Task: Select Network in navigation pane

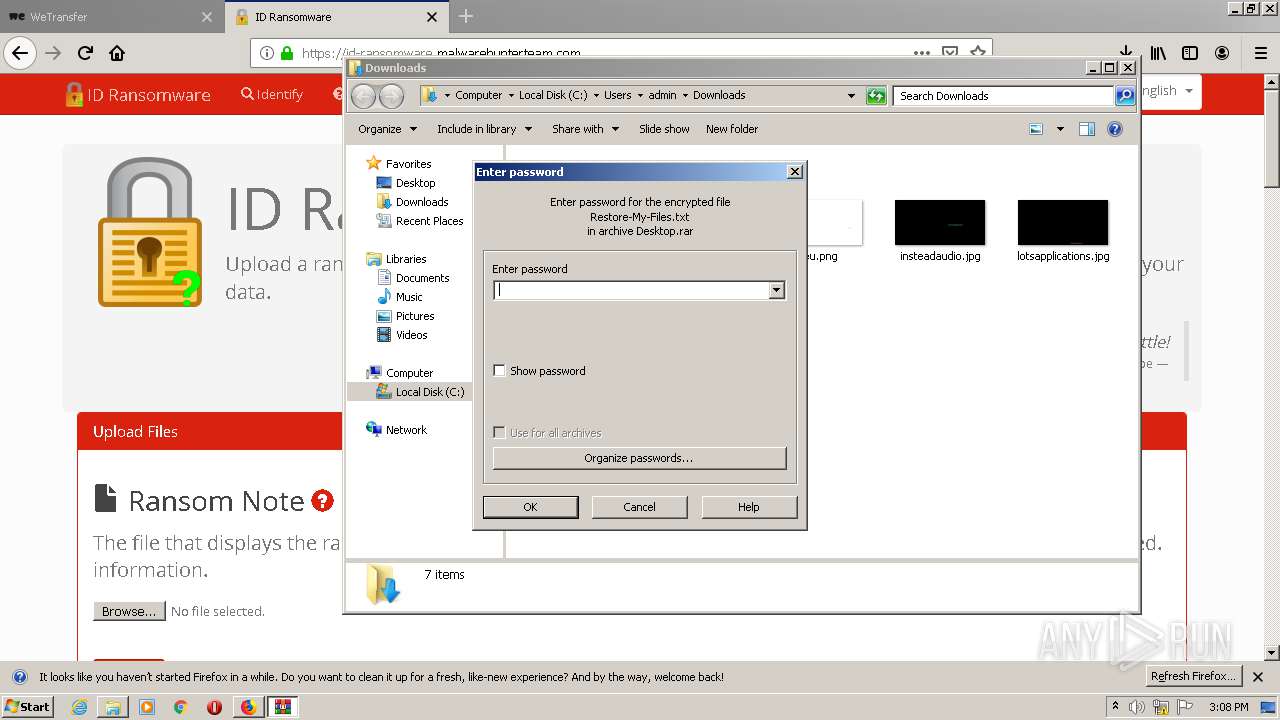Action: coord(397,430)
